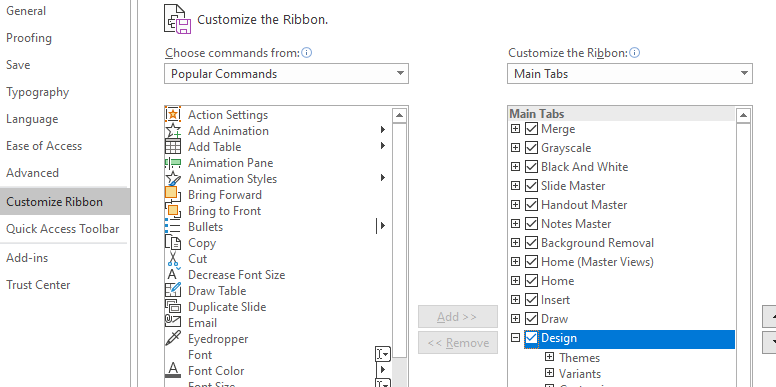The image size is (776, 387).
Task: Disable the Draw tab checkbox
Action: 531,318
